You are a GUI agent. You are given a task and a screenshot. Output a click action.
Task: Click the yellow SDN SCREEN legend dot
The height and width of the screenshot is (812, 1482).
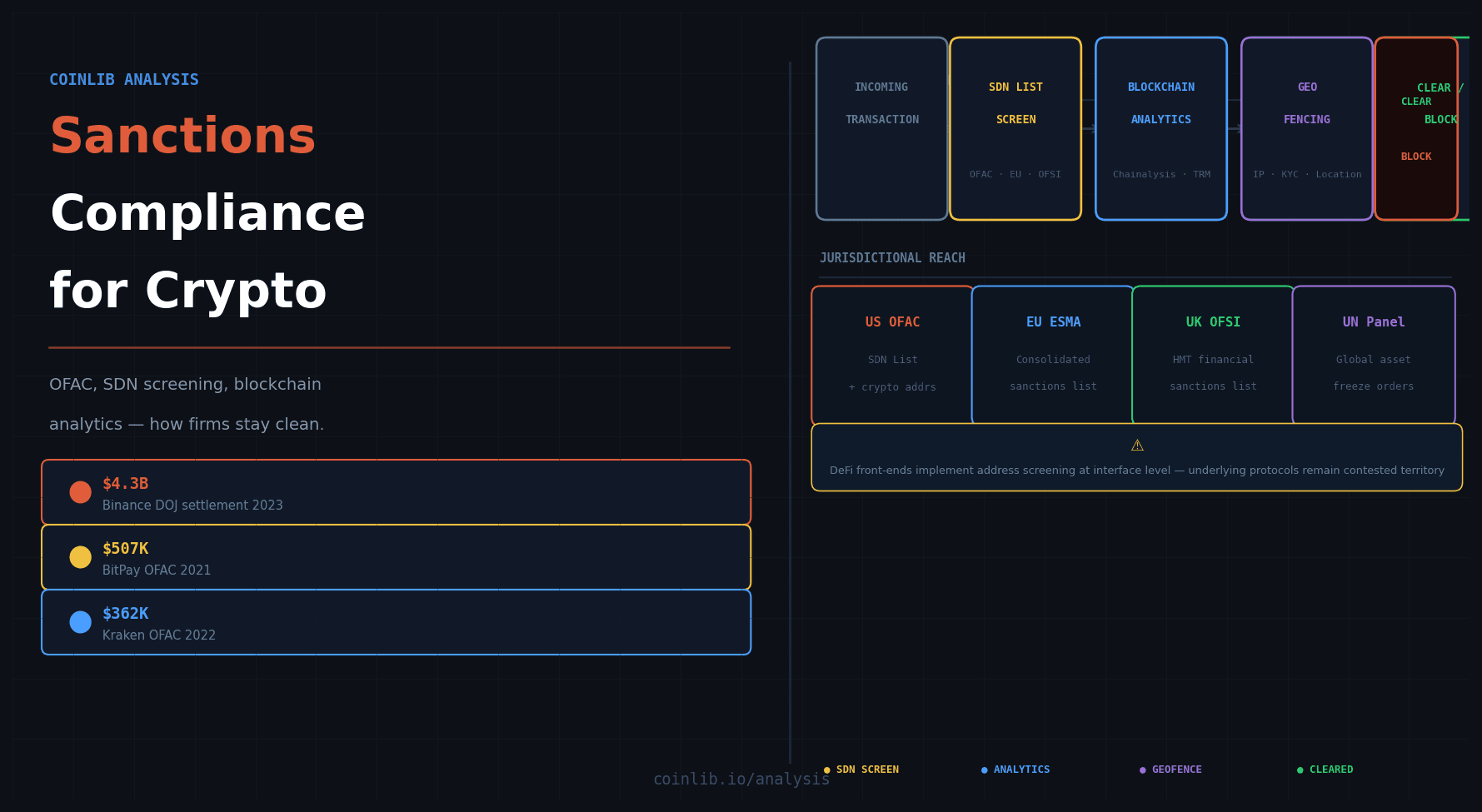tap(826, 770)
